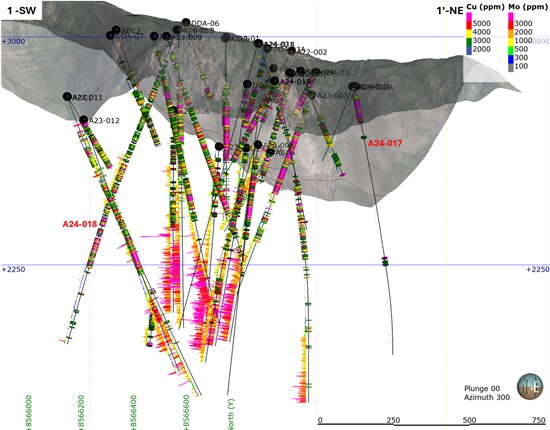Click the A22-003 drillhole label
This screenshot has height=430, width=550.
click(x=332, y=95)
